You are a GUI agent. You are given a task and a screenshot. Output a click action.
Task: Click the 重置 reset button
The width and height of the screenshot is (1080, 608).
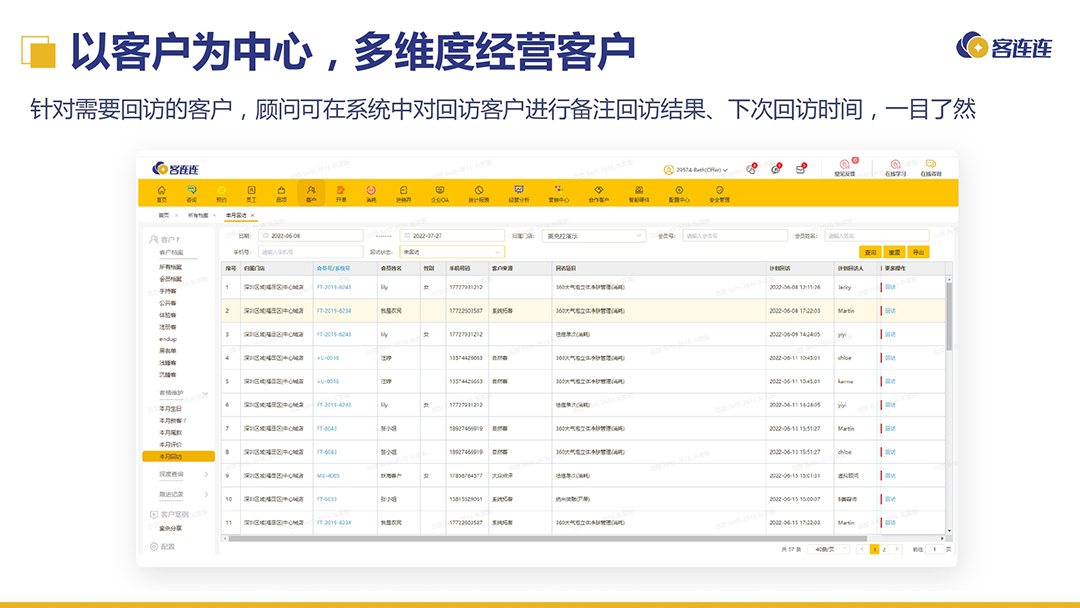coord(894,252)
